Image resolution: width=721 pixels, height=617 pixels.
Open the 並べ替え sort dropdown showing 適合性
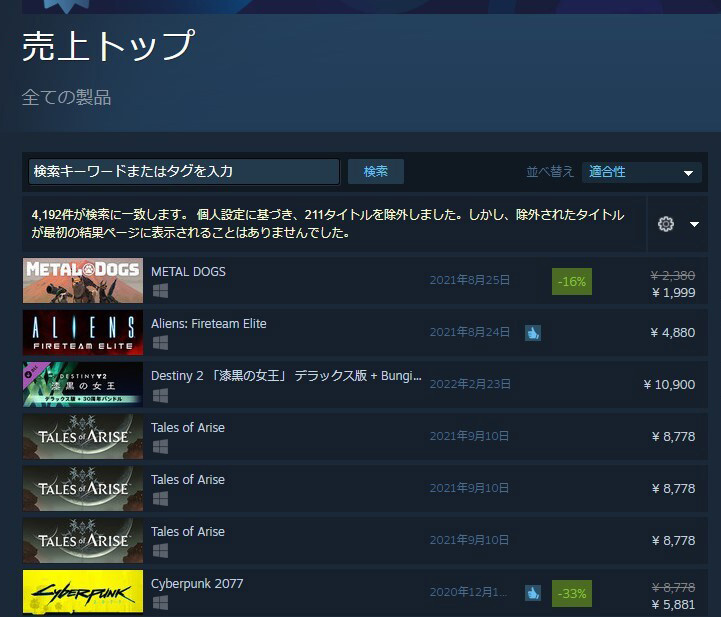[x=641, y=172]
